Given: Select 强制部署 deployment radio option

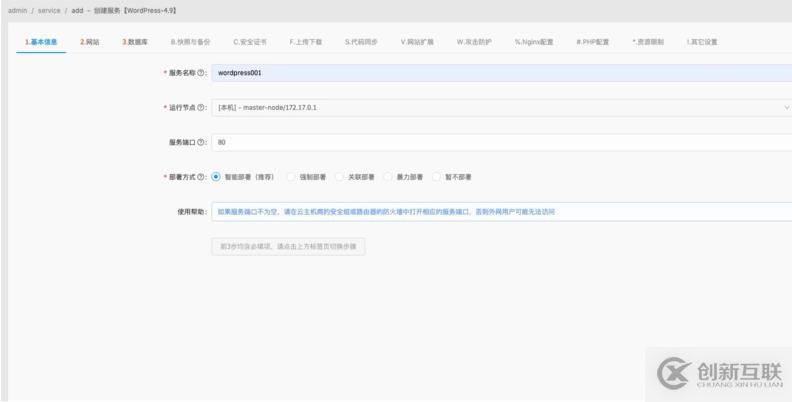Looking at the screenshot, I should tap(291, 177).
